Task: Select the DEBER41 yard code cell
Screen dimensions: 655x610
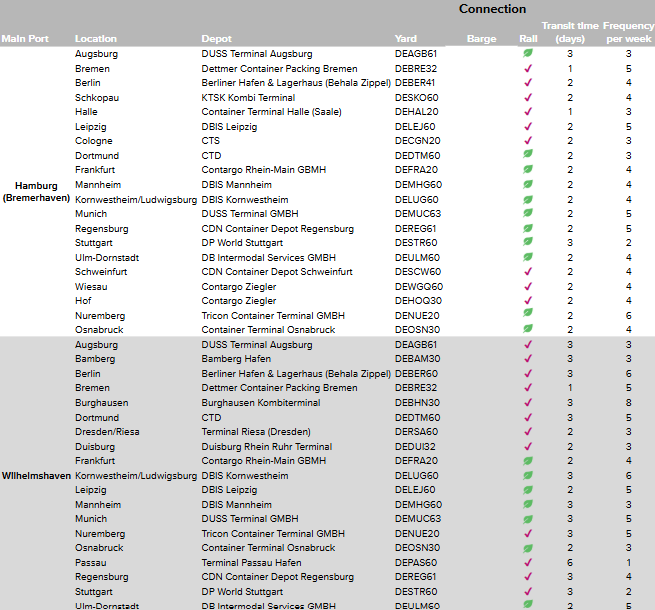Action: (x=416, y=83)
